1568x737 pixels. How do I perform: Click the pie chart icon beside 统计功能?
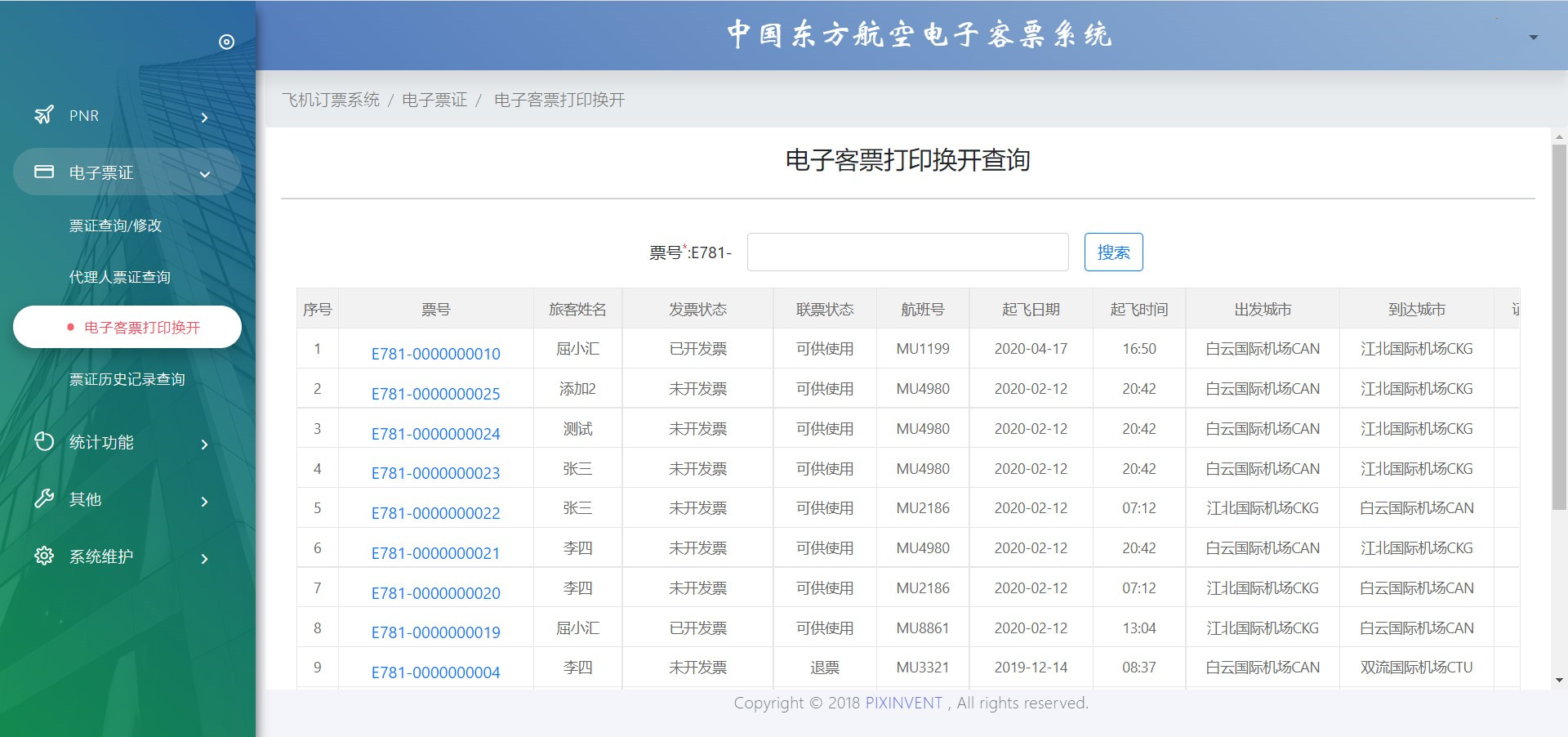tap(44, 441)
